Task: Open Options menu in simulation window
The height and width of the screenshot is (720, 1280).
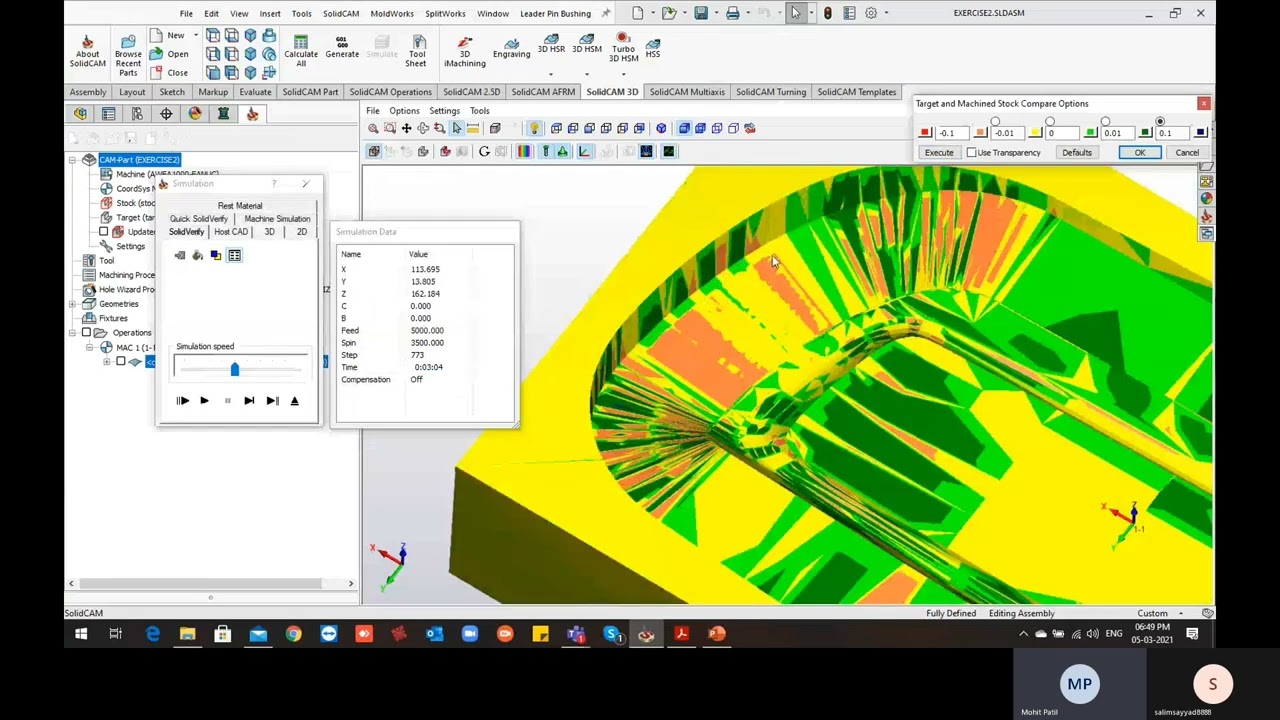Action: click(x=404, y=111)
